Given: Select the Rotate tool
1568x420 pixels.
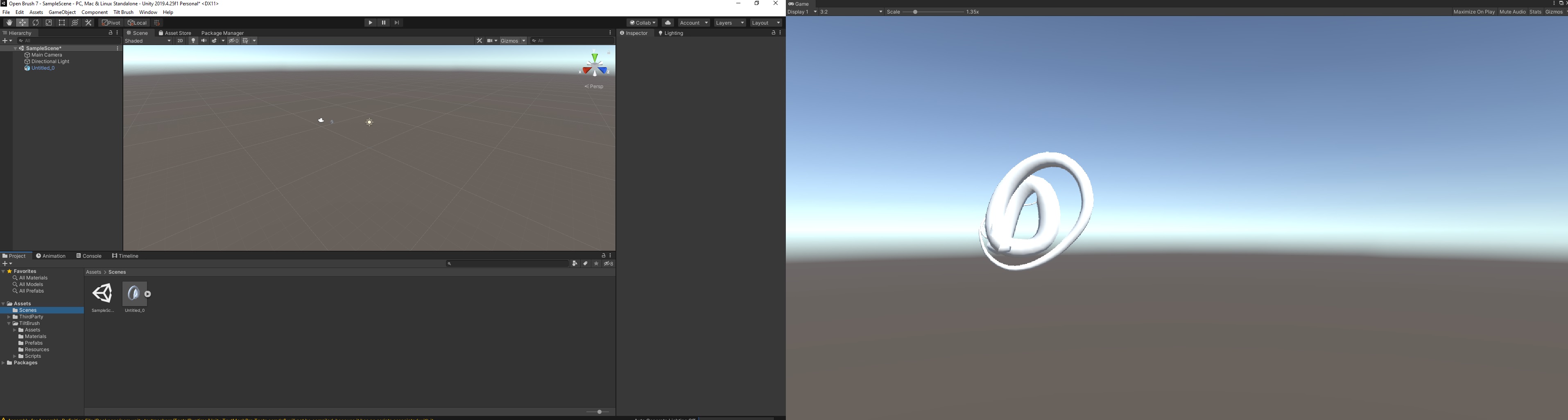Looking at the screenshot, I should [x=35, y=22].
